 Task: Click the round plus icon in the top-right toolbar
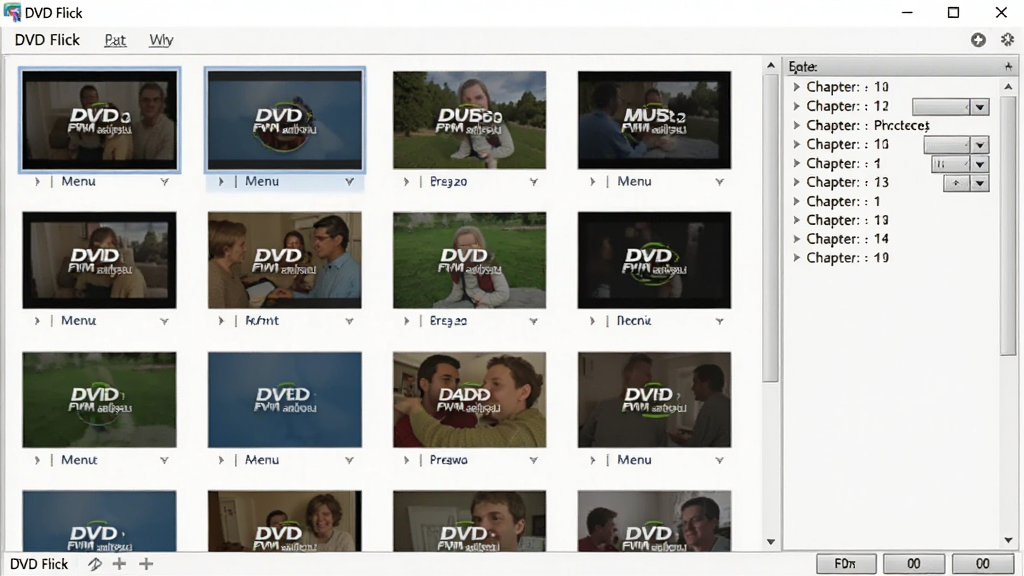click(978, 40)
